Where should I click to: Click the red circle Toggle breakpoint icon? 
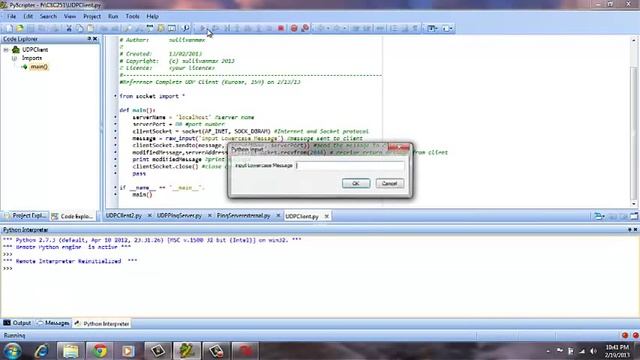point(294,28)
